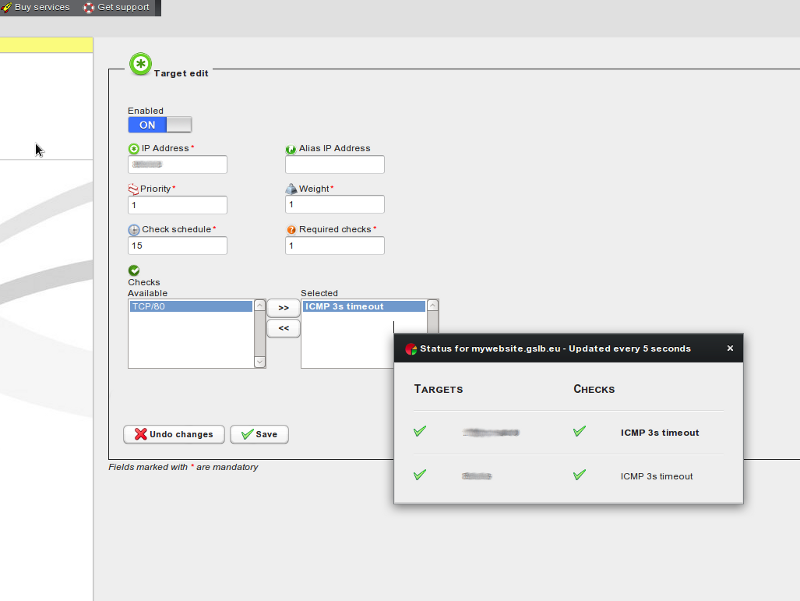Click the Weight icon
The height and width of the screenshot is (601, 800).
pos(291,189)
